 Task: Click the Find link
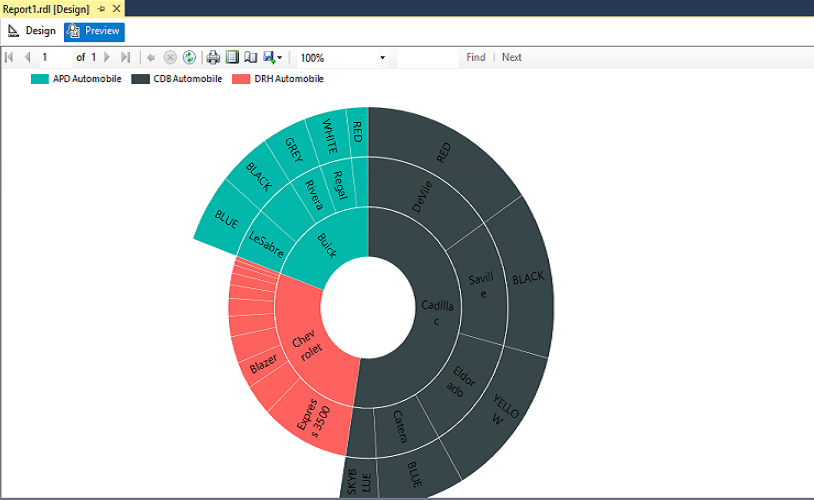[x=476, y=57]
